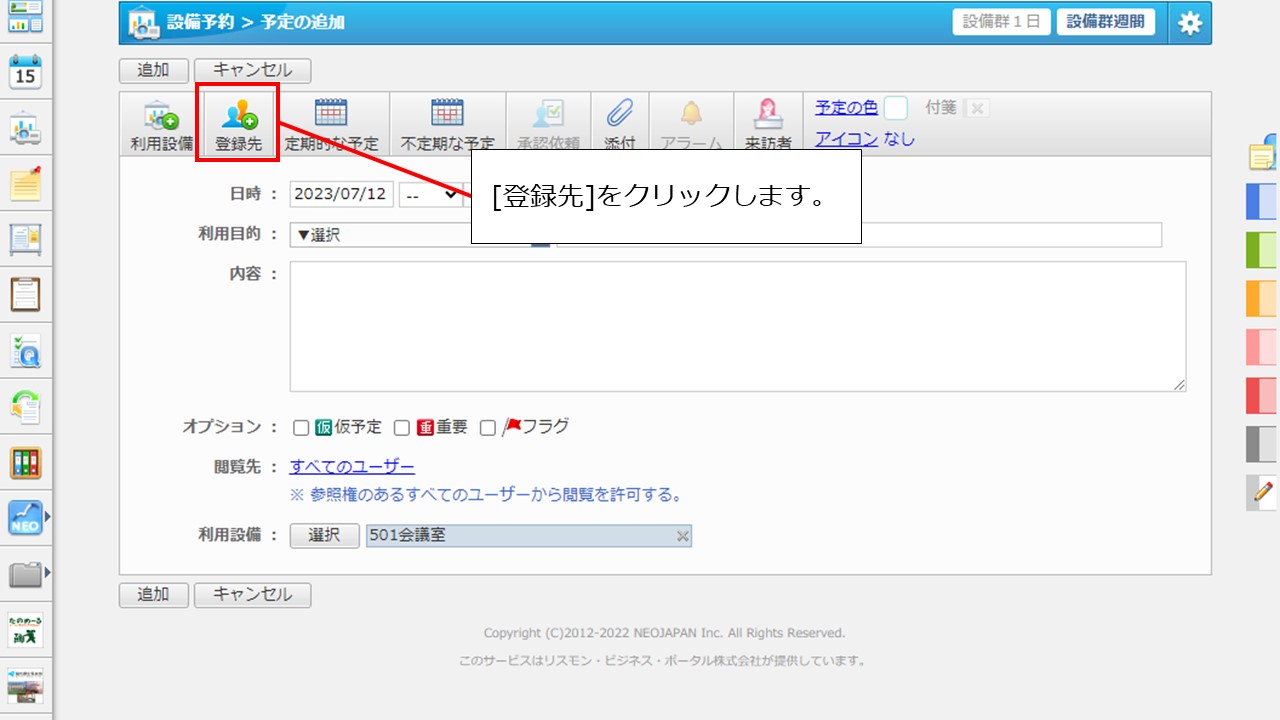Enable the 仮予定 checkbox
This screenshot has height=720, width=1280.
pos(301,427)
